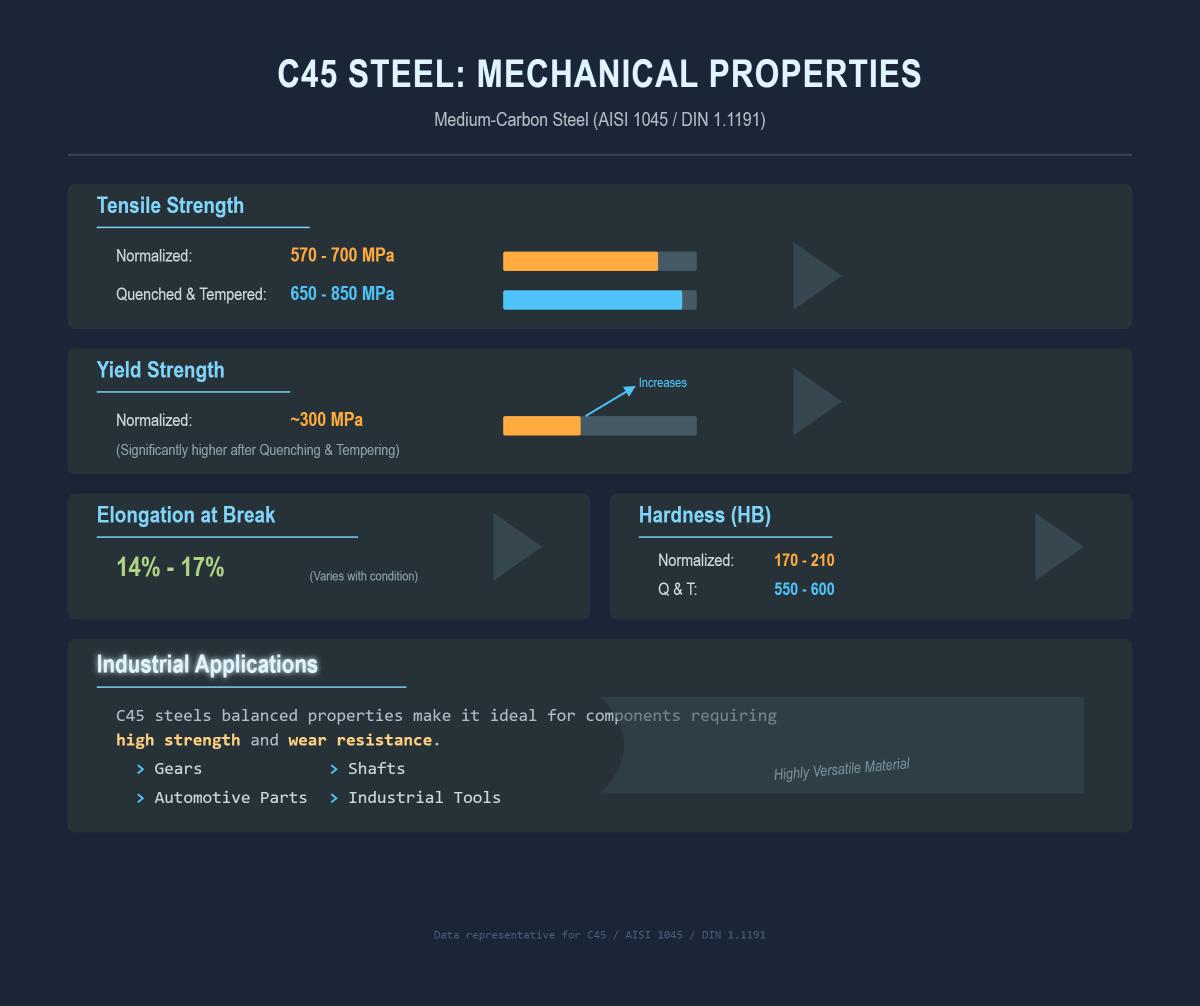Click the C45 / AISI 1045 footer text
The width and height of the screenshot is (1200, 1006).
[600, 935]
